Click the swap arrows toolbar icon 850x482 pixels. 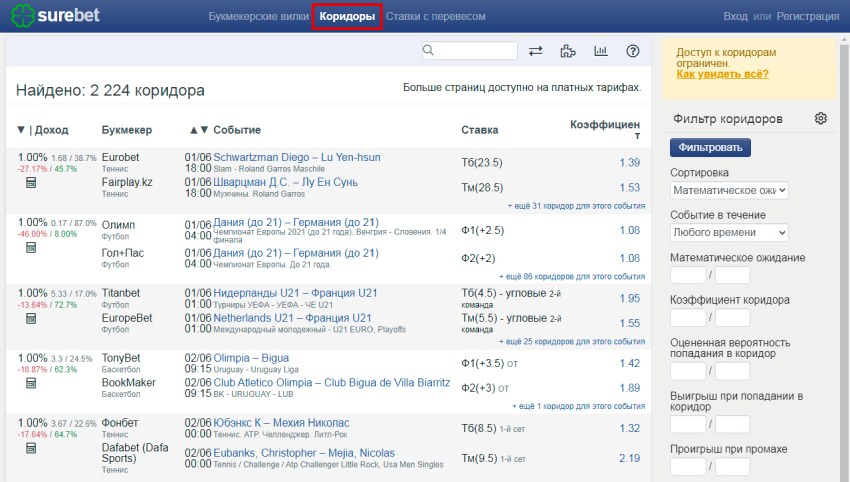click(536, 51)
